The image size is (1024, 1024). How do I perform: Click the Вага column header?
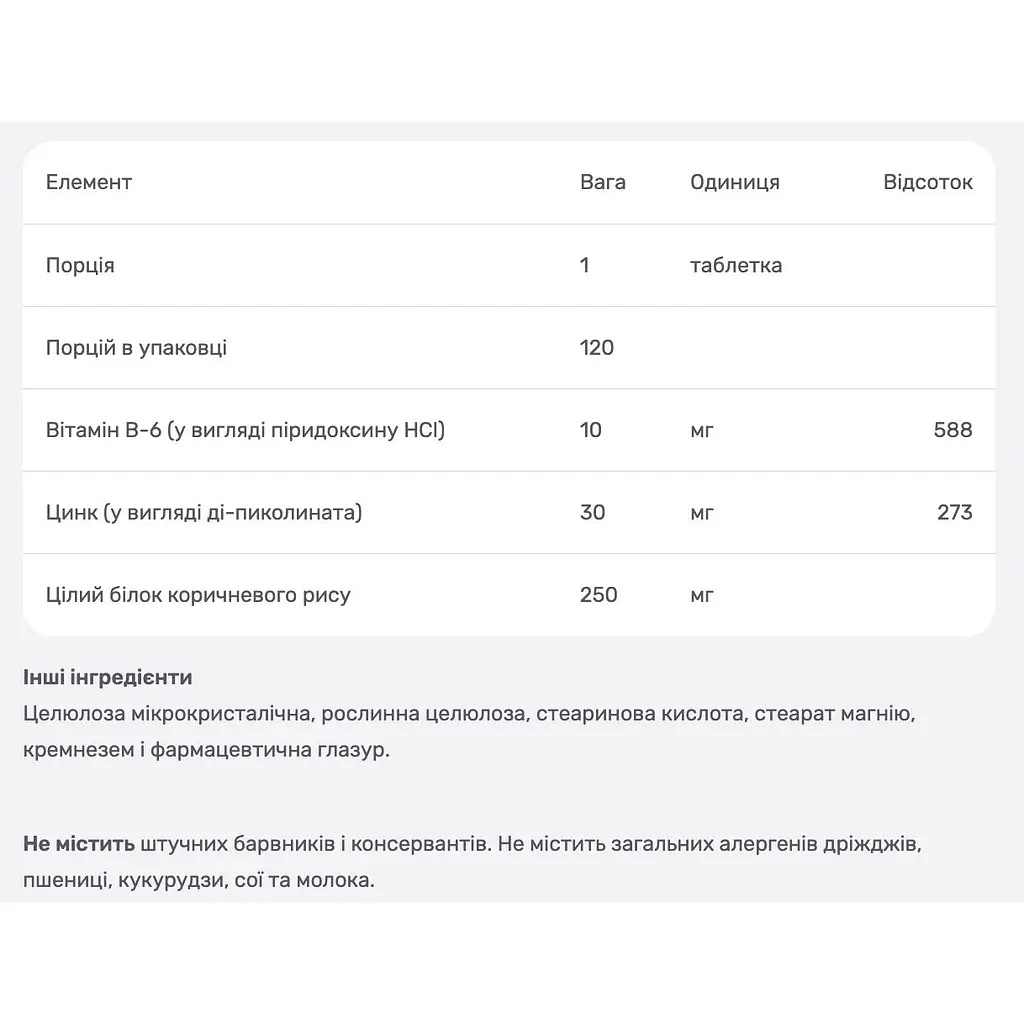(x=603, y=182)
